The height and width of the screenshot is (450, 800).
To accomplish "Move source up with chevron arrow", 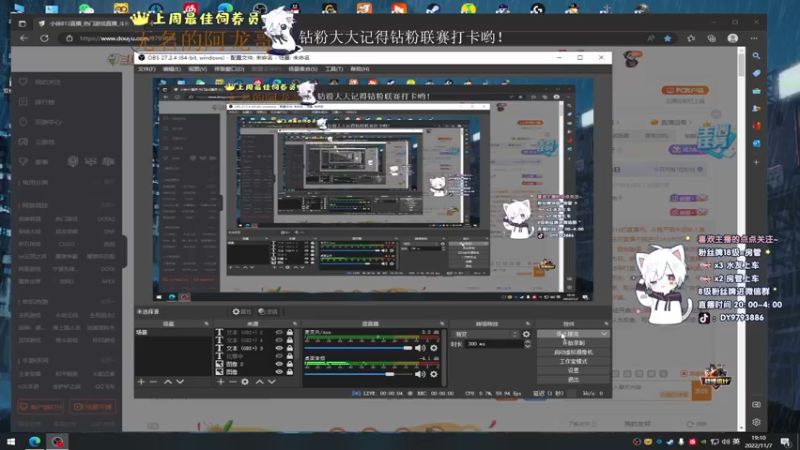I will (x=260, y=382).
